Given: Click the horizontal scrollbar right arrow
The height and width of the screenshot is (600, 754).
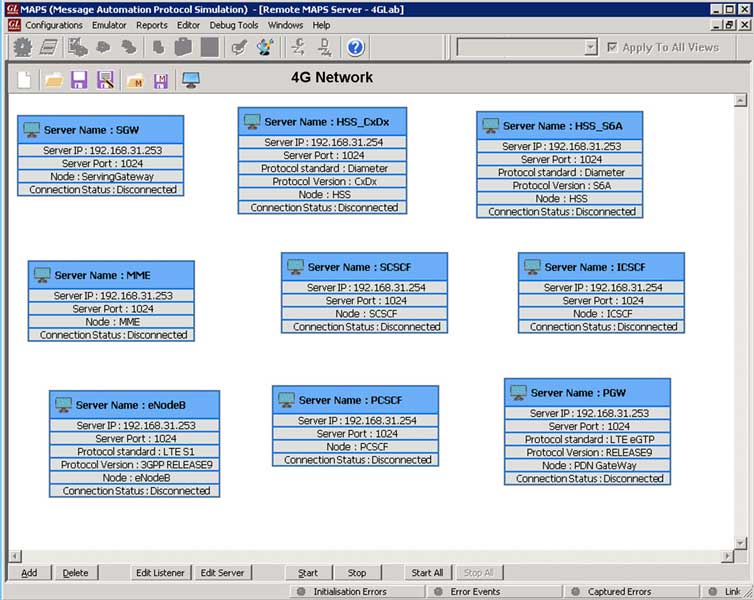Looking at the screenshot, I should click(x=728, y=556).
